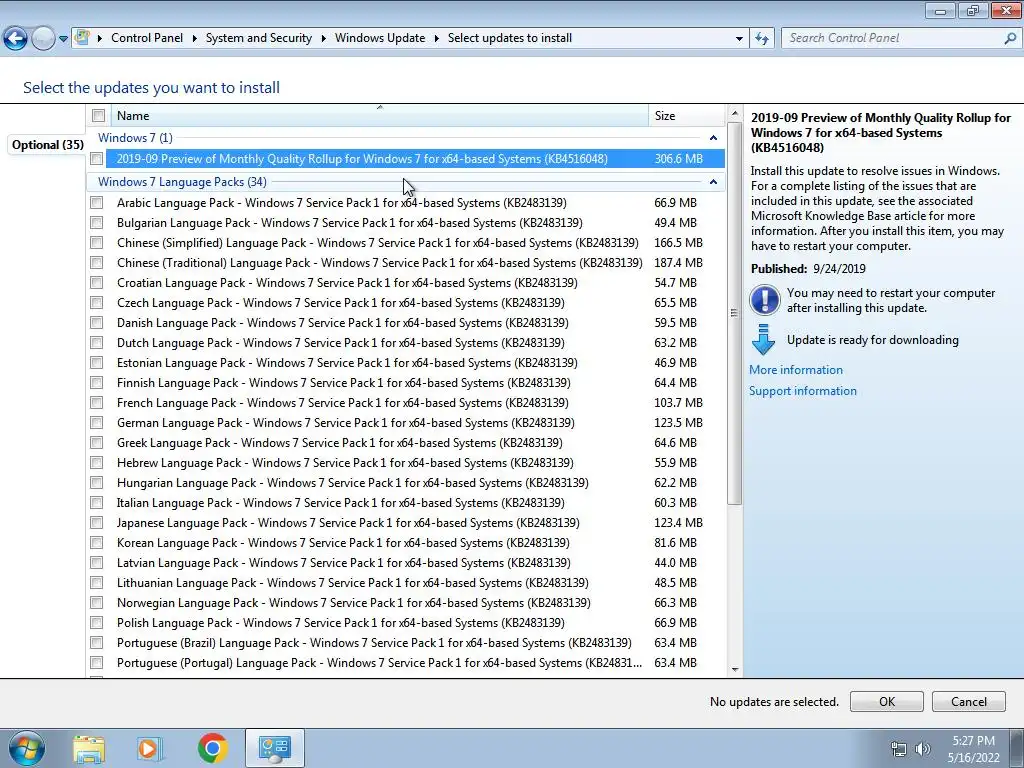
Task: Click the blue download arrow icon
Action: (x=763, y=340)
